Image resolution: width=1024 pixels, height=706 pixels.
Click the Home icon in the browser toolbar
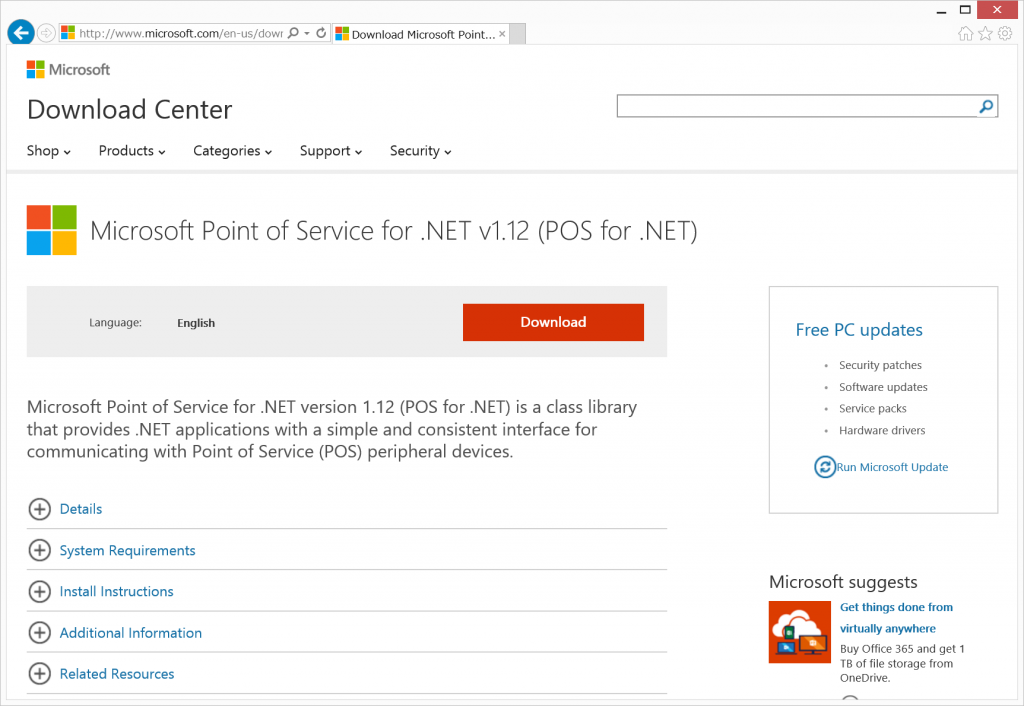pos(965,33)
